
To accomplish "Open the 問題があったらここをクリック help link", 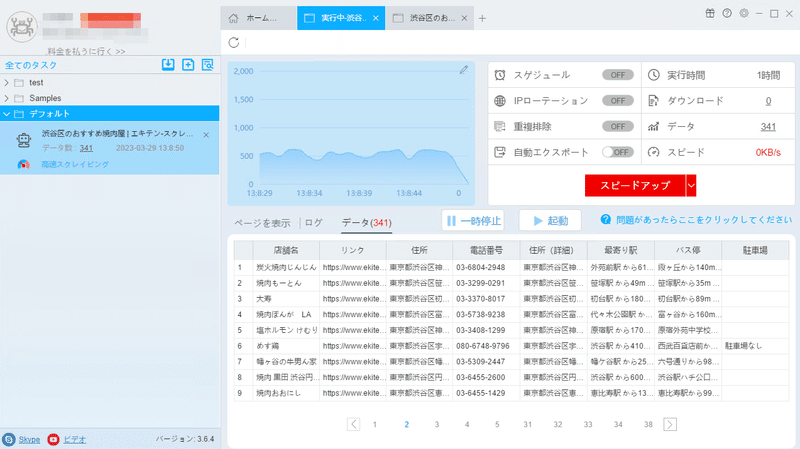I will pyautogui.click(x=704, y=219).
